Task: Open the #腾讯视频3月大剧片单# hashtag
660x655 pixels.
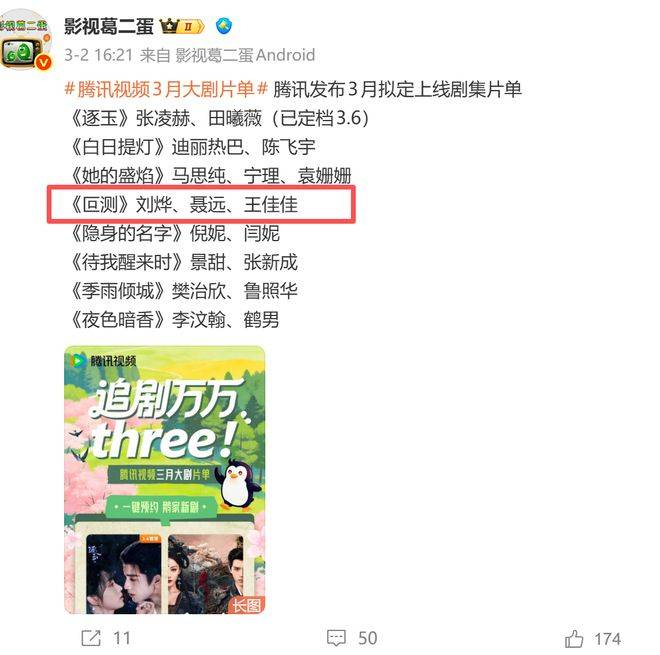Action: pyautogui.click(x=166, y=89)
